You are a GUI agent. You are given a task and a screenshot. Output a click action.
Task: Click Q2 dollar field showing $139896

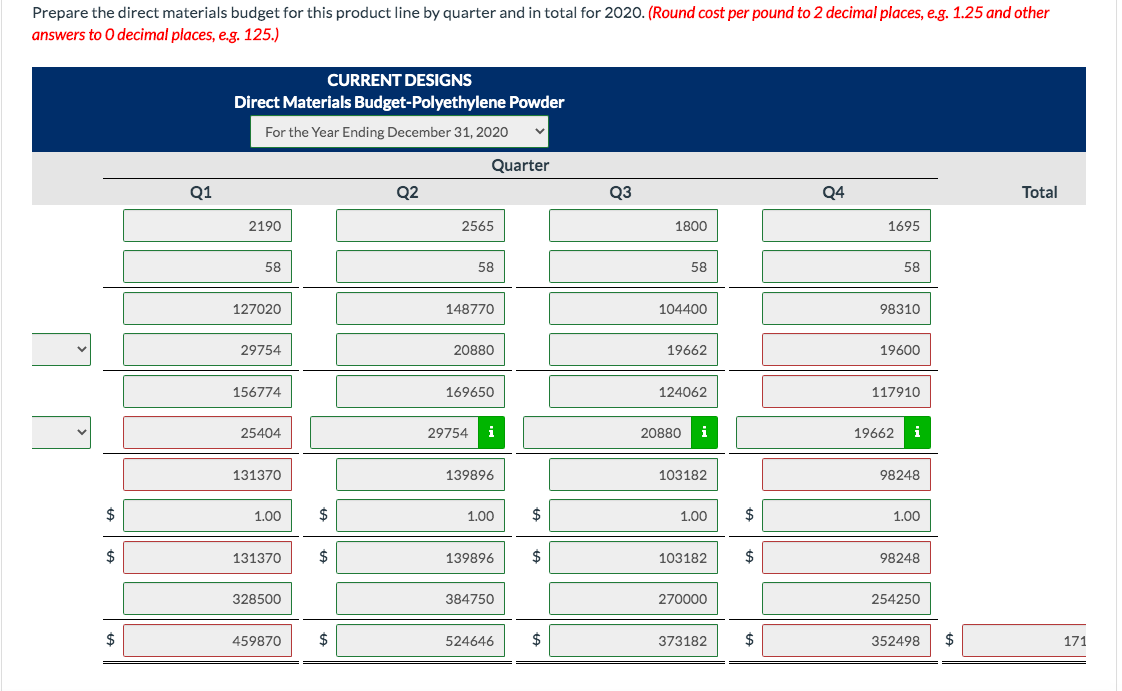click(x=421, y=558)
